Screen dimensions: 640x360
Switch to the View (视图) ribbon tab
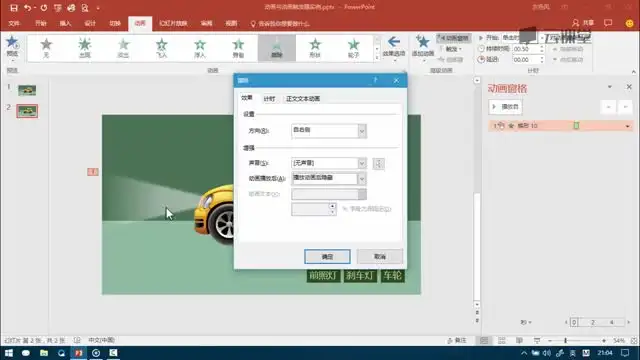click(231, 23)
